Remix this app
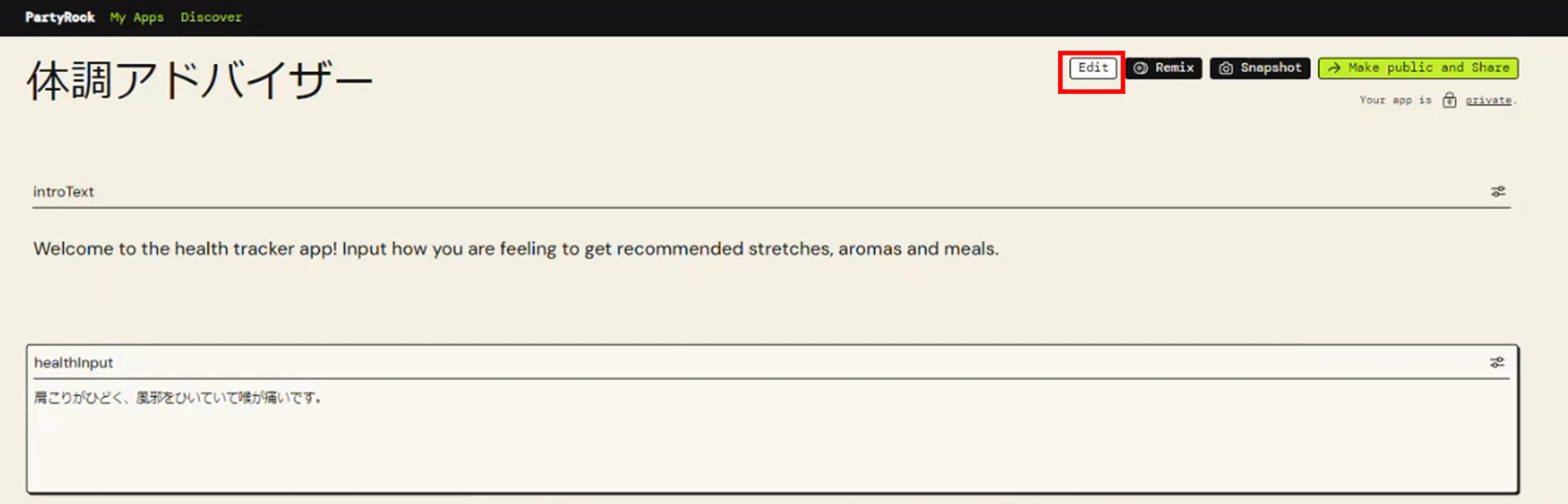This screenshot has width=1568, height=504. [x=1164, y=68]
